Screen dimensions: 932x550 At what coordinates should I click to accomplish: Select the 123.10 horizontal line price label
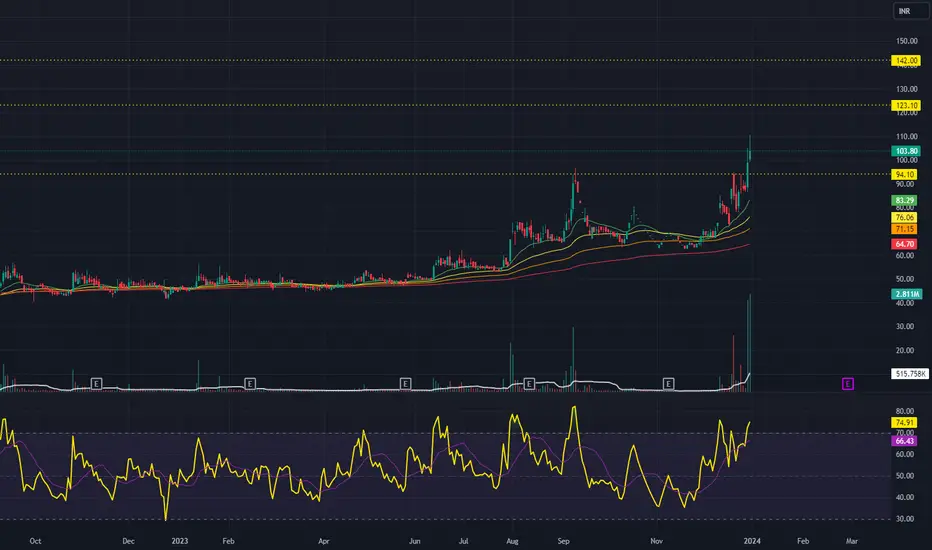point(906,105)
